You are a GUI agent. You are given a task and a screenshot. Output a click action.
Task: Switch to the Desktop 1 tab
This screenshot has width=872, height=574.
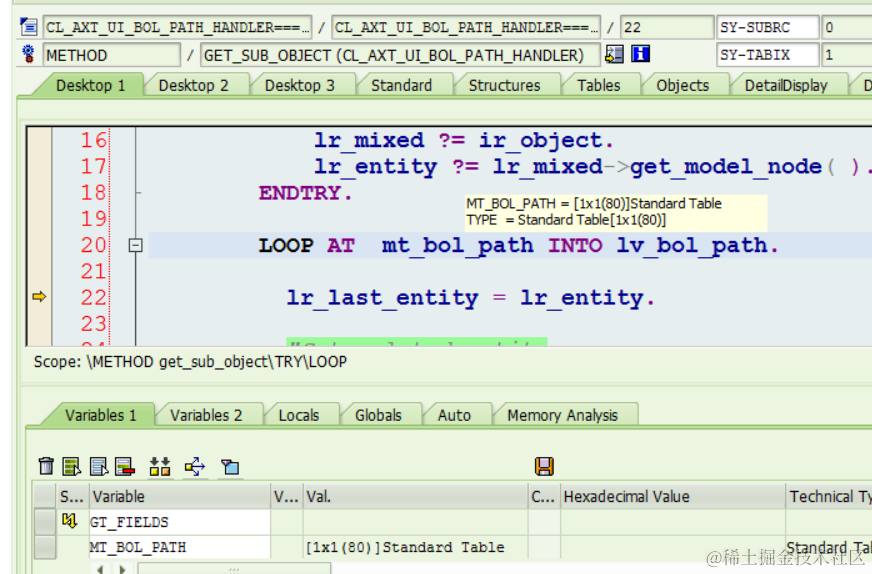click(x=91, y=85)
